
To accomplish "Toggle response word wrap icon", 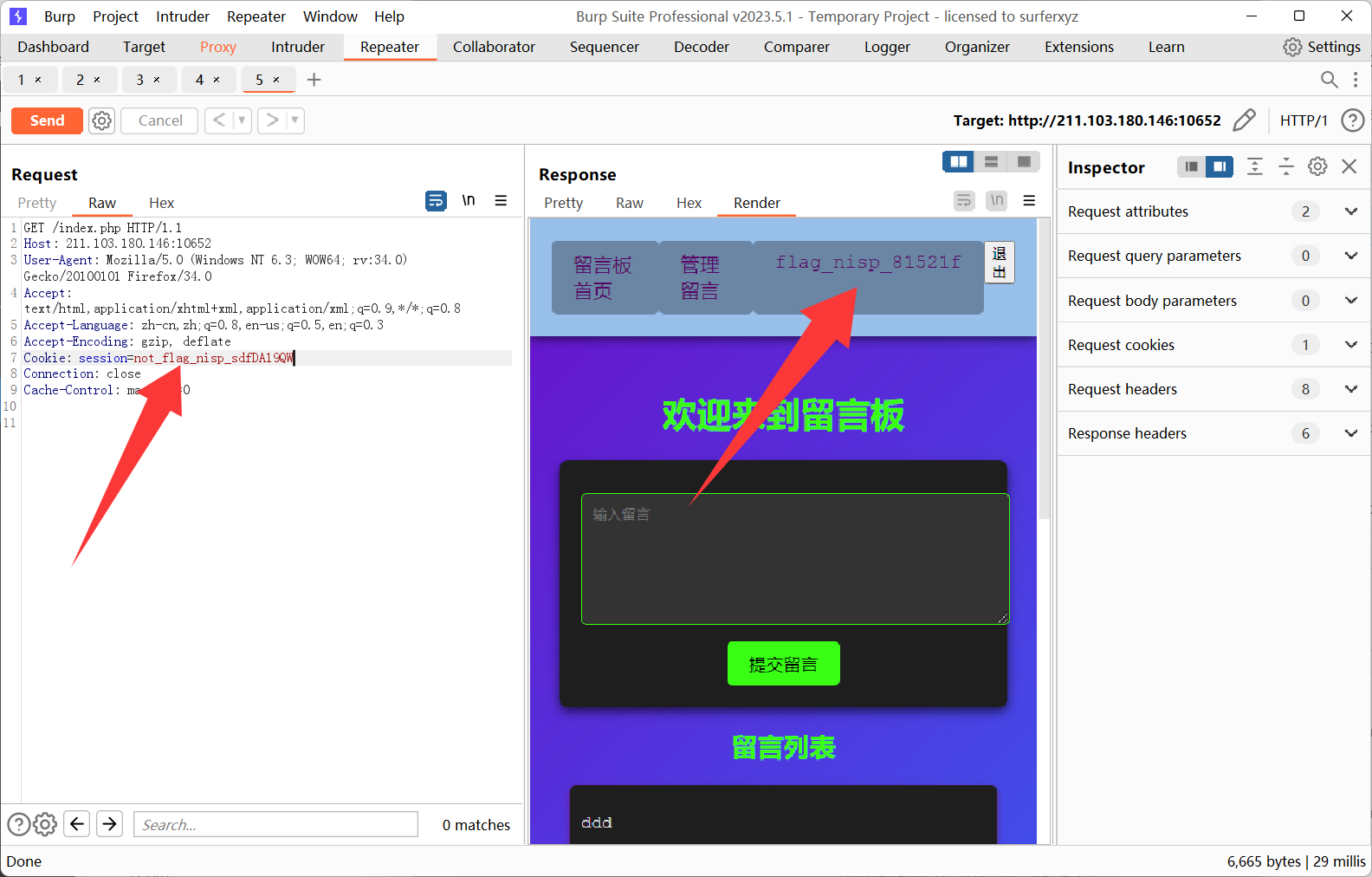I will pos(964,201).
